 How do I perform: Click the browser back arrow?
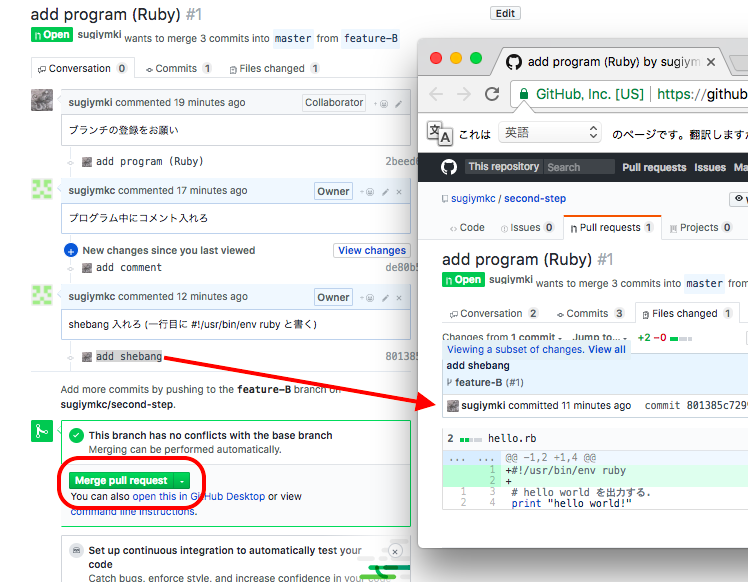coord(436,94)
